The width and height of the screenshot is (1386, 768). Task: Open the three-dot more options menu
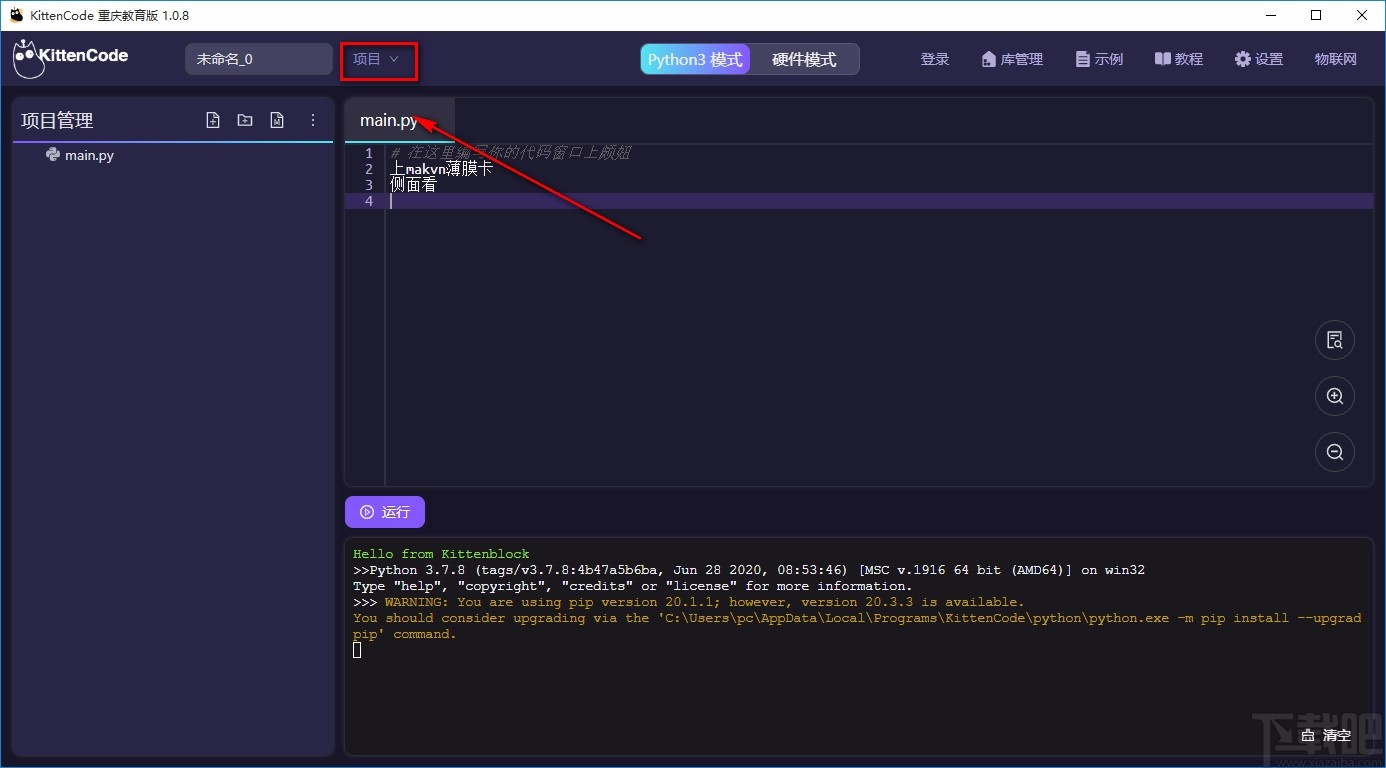(313, 120)
